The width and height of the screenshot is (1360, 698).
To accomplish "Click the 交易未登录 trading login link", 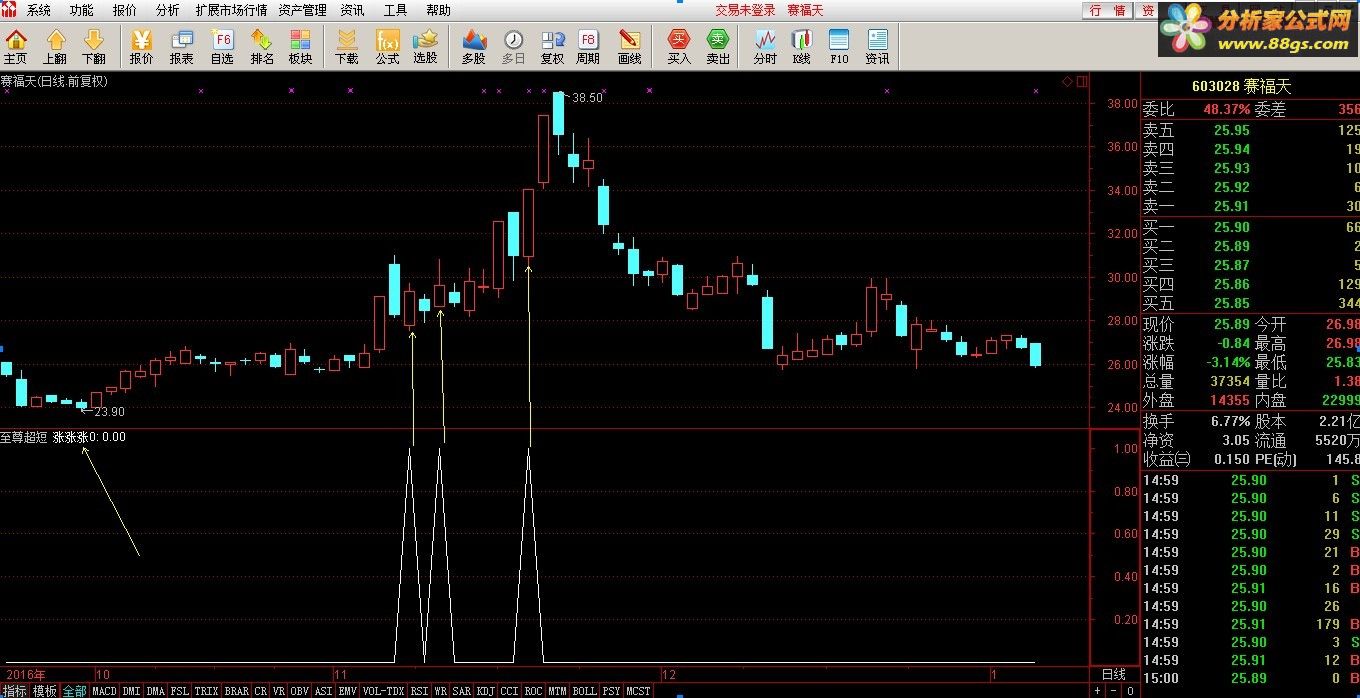I will (x=745, y=10).
